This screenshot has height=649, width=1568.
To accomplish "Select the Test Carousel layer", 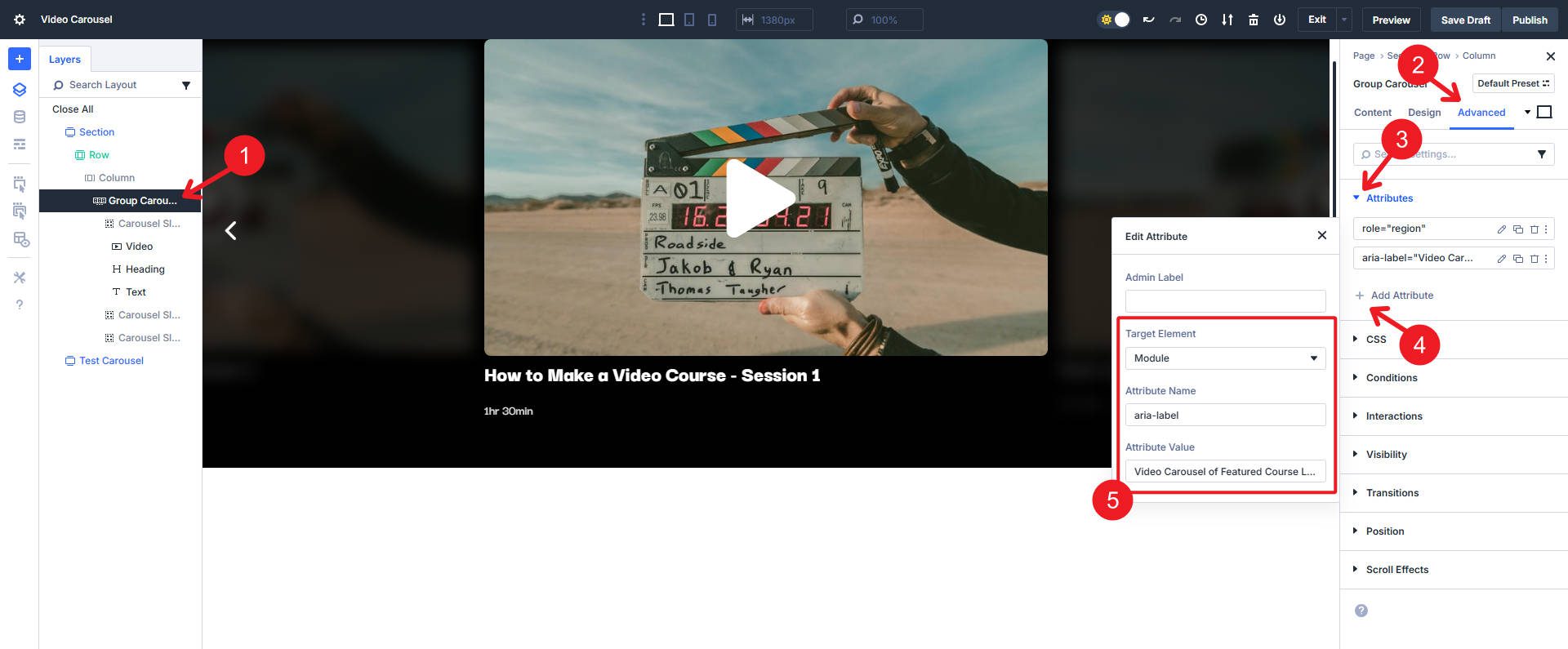I will [111, 361].
